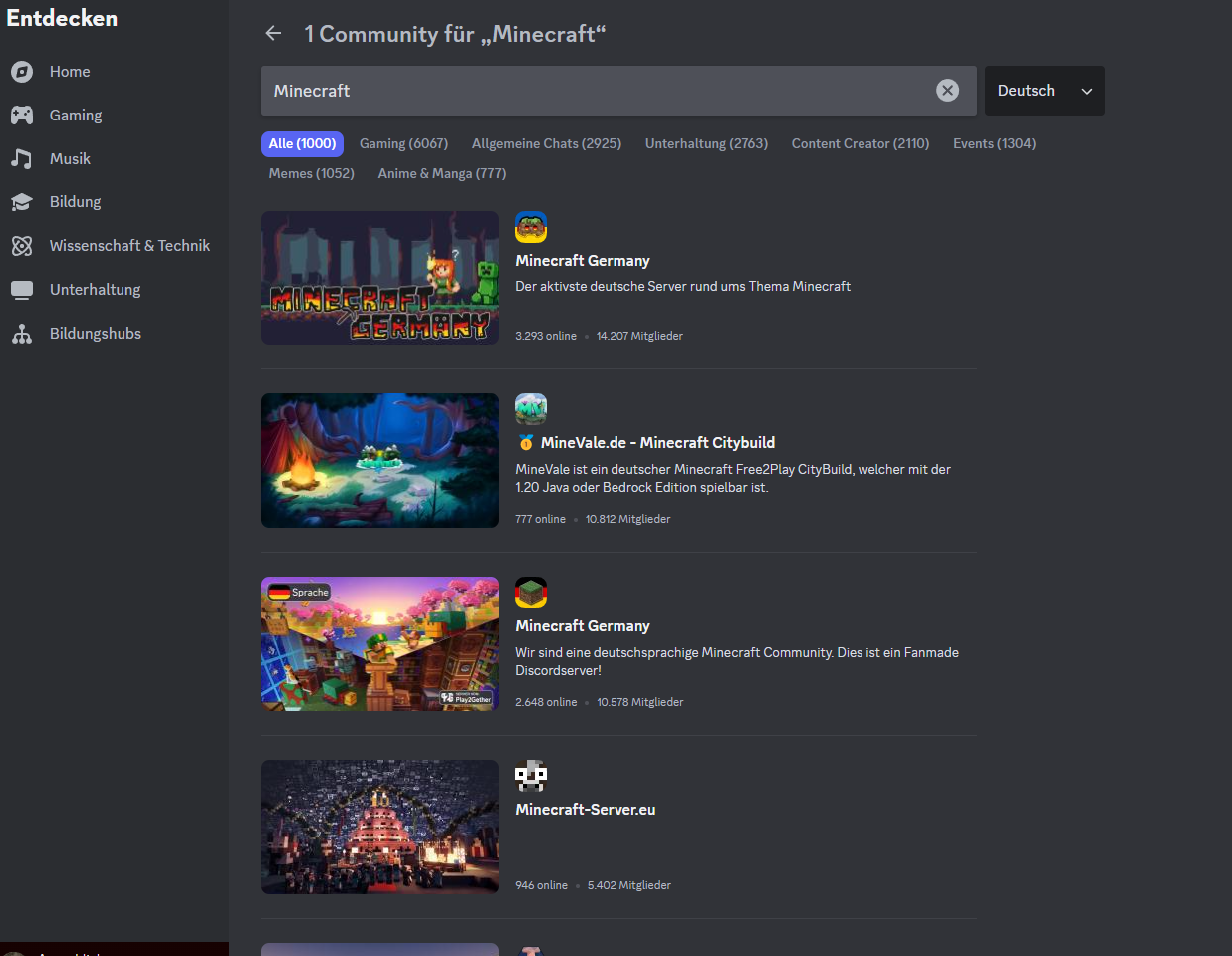Click the Bildung graduation cap icon

coord(22,202)
